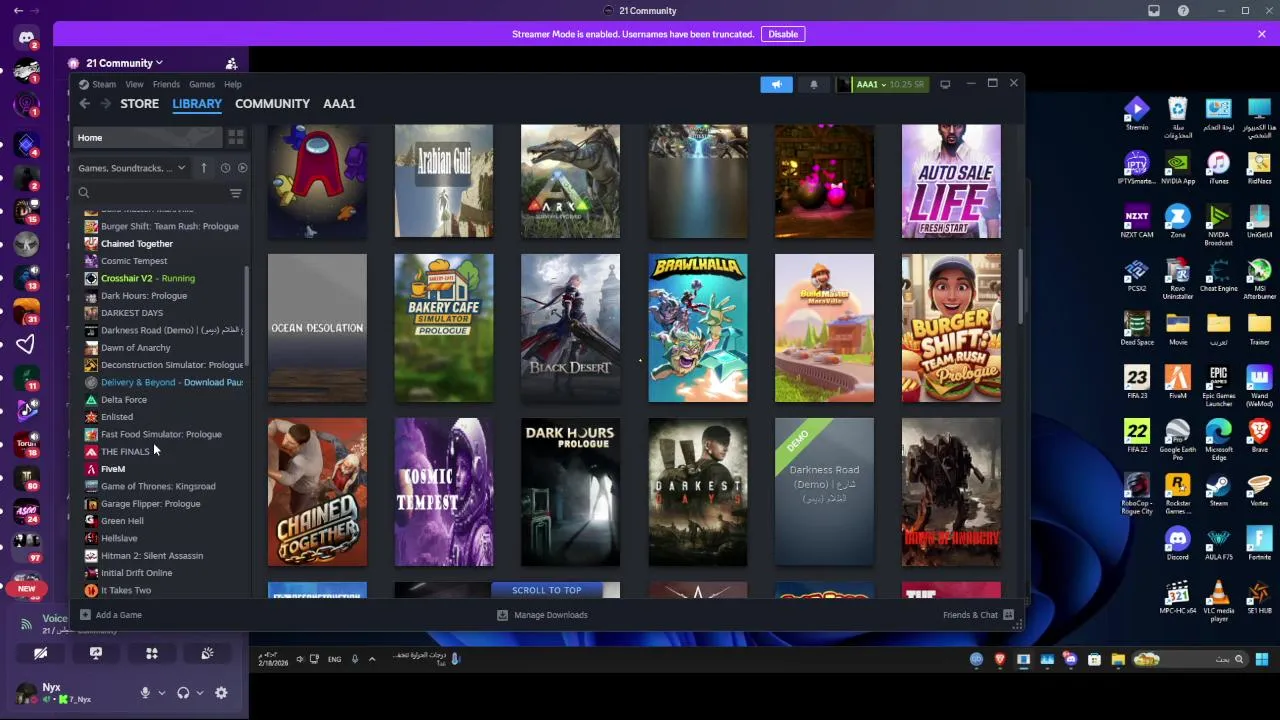Open the Windows Start button

point(1262,659)
